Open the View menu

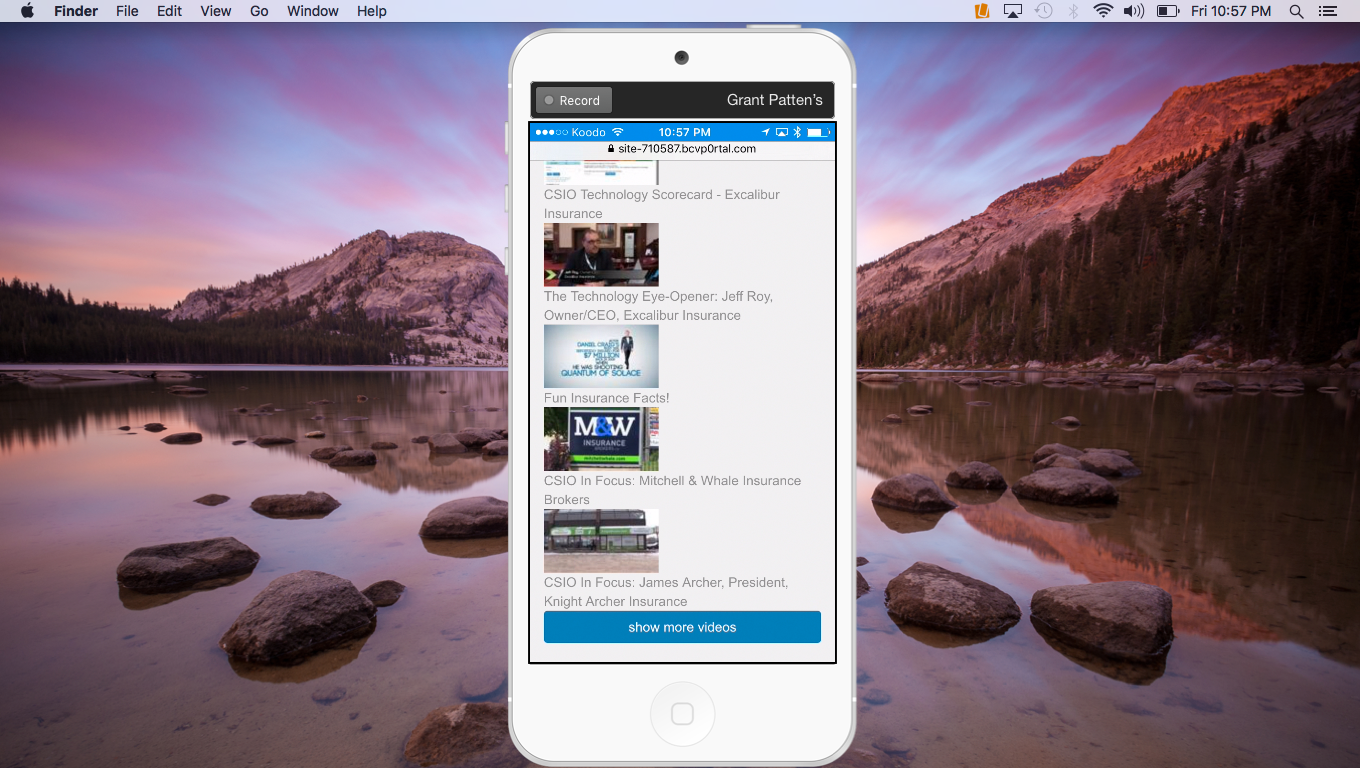(215, 11)
